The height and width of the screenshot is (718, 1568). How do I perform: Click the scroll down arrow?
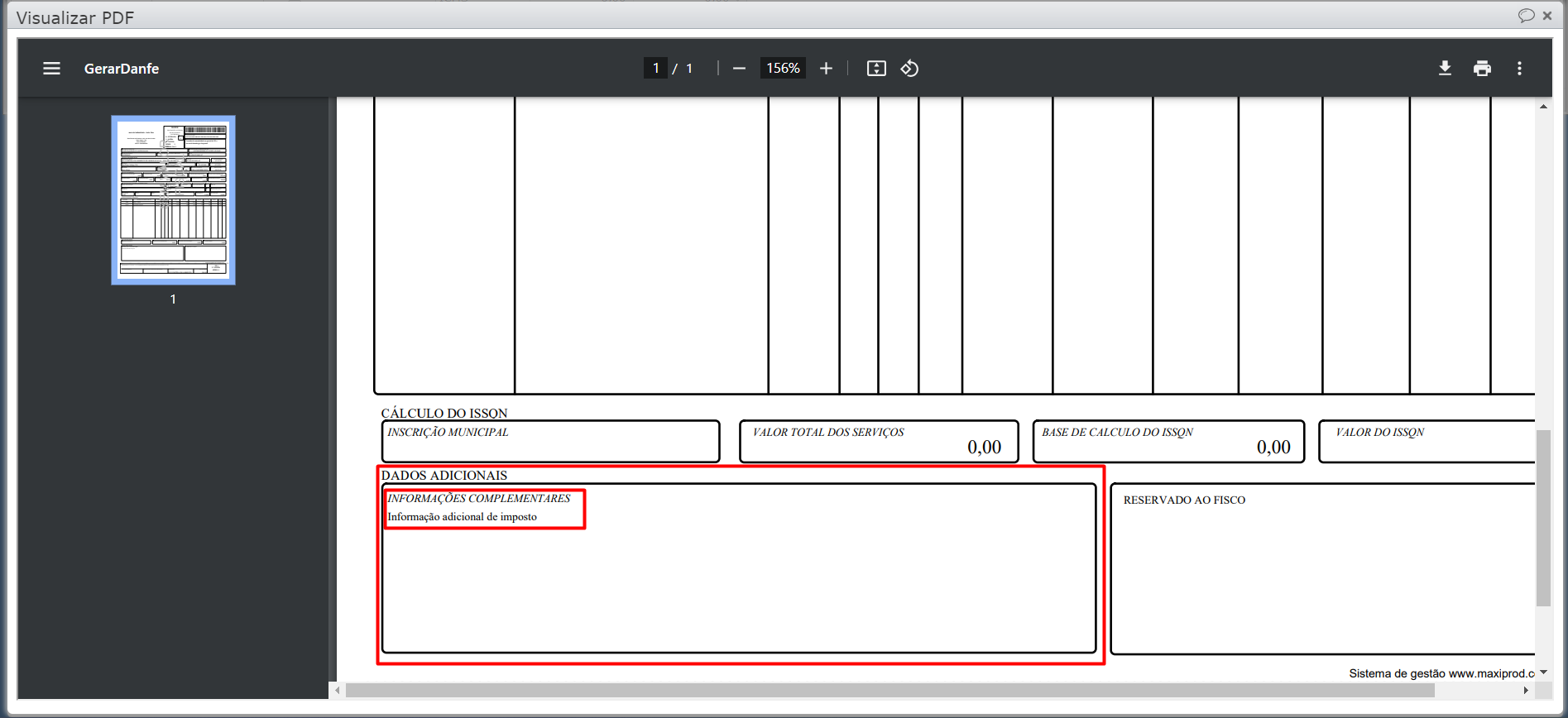tap(1543, 673)
